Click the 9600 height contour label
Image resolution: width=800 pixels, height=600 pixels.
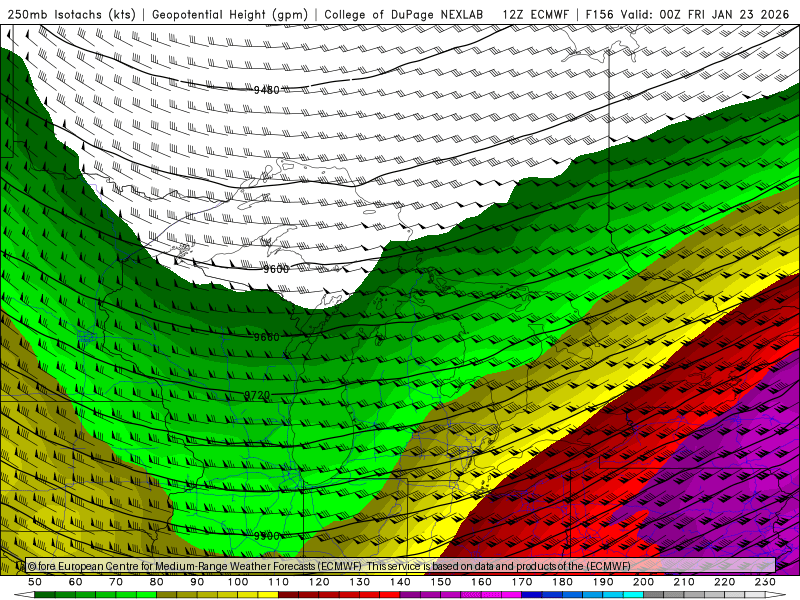pos(276,269)
